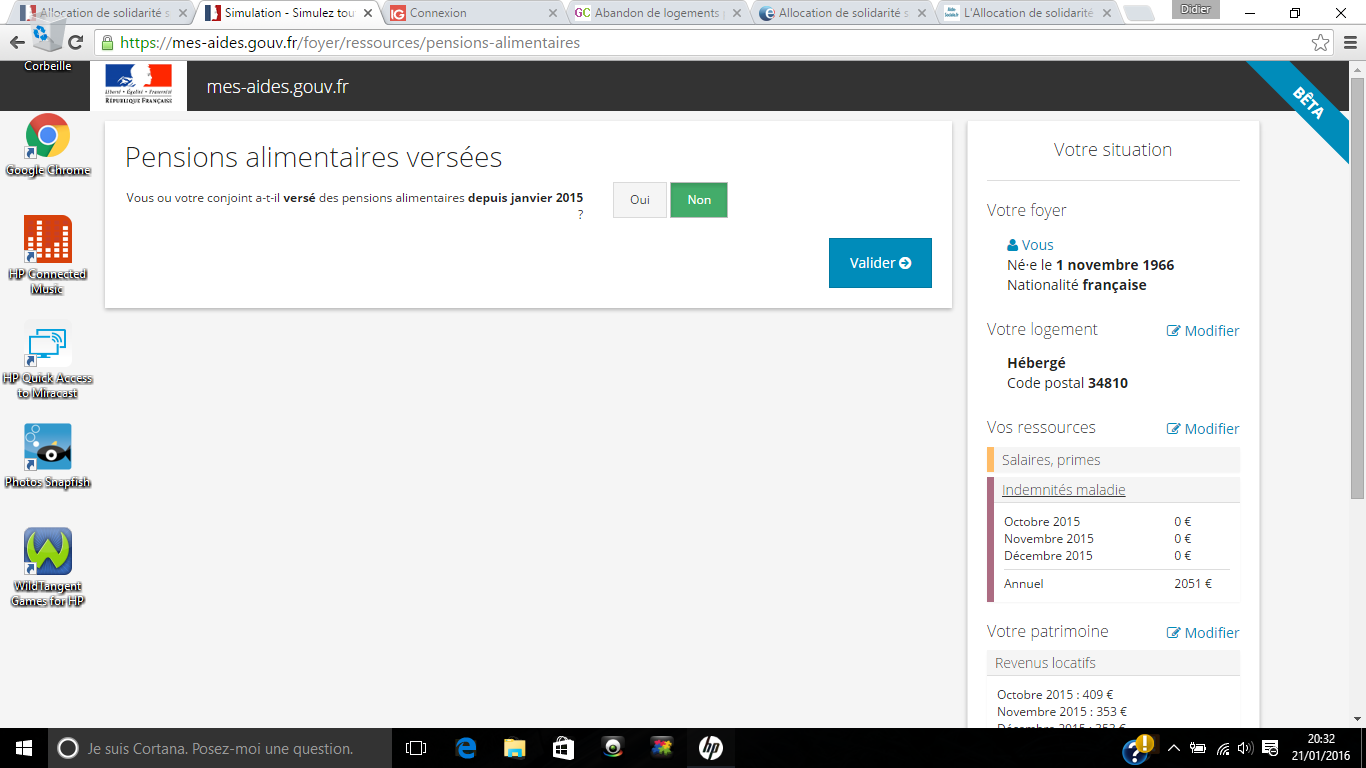Bookmark this page with the star icon
Screen dimensions: 1366x768
(1321, 43)
